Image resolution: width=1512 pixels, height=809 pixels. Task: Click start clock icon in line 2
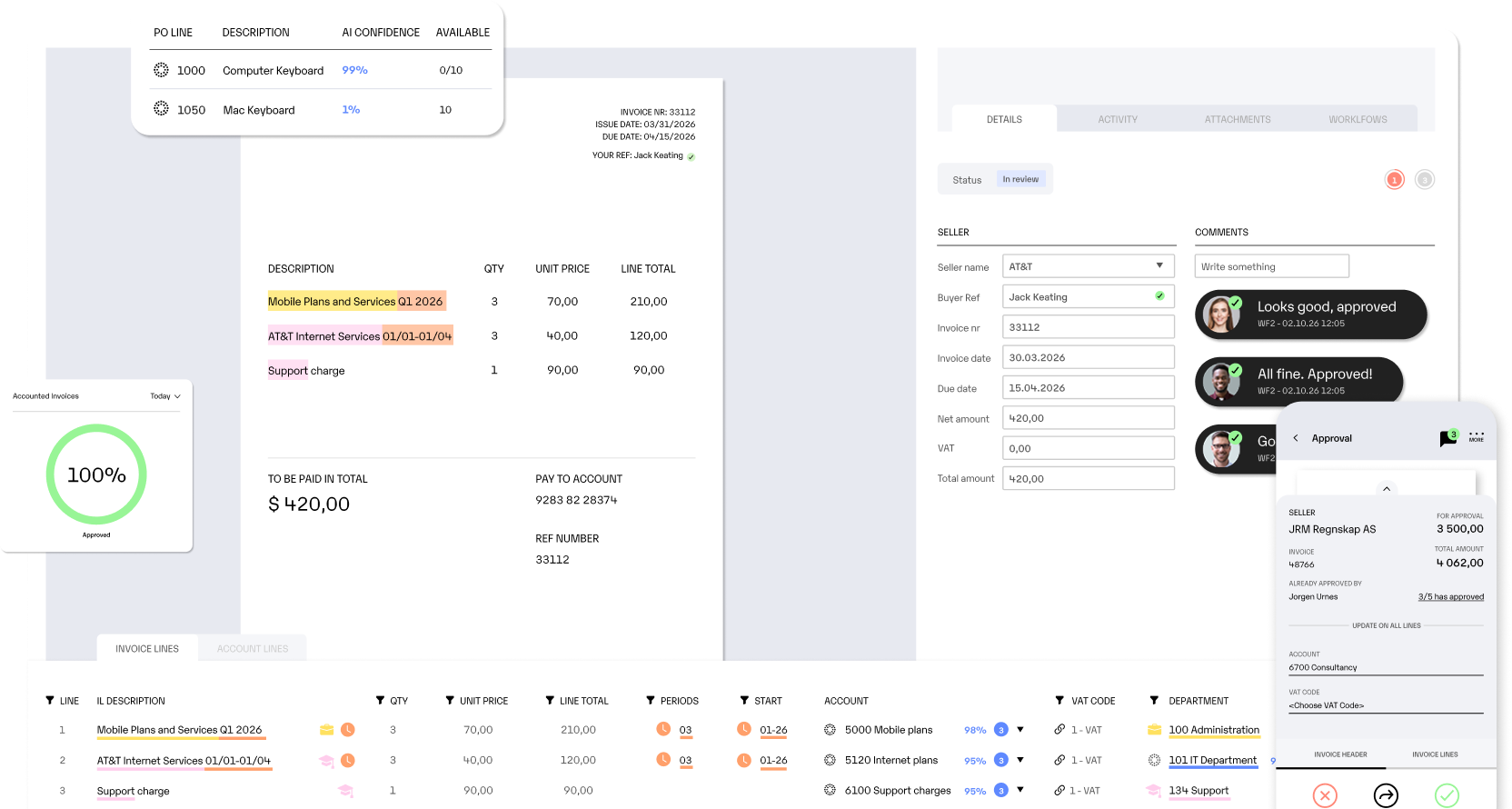point(744,760)
